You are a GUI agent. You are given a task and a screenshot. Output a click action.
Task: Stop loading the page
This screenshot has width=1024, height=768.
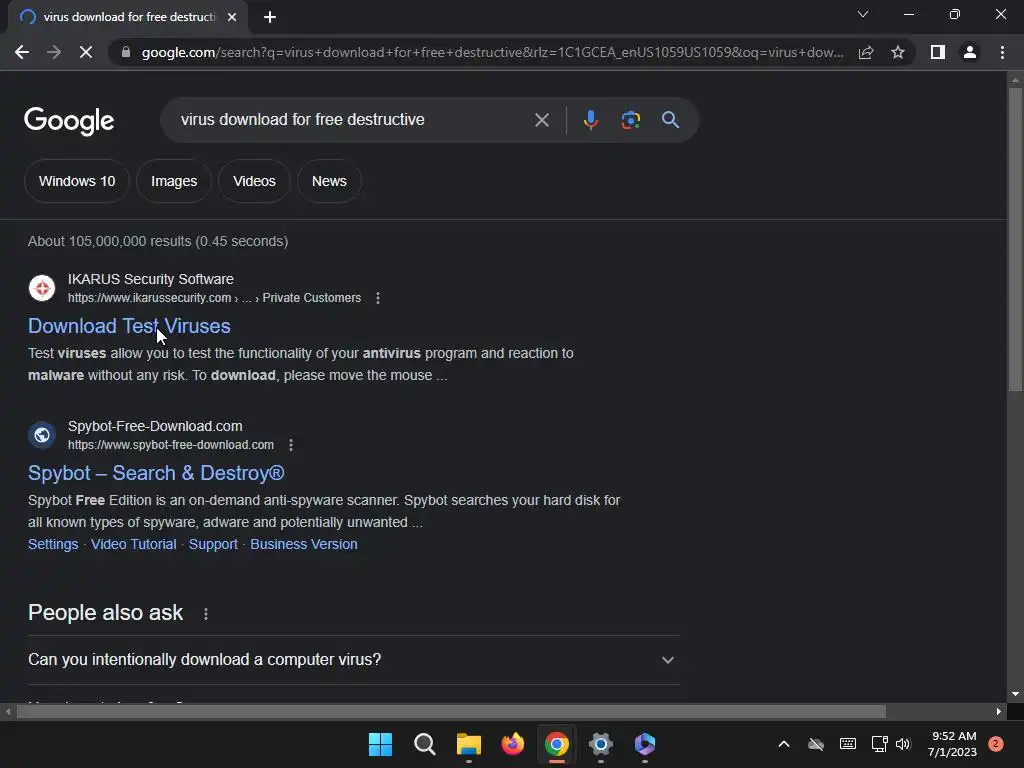pyautogui.click(x=86, y=52)
